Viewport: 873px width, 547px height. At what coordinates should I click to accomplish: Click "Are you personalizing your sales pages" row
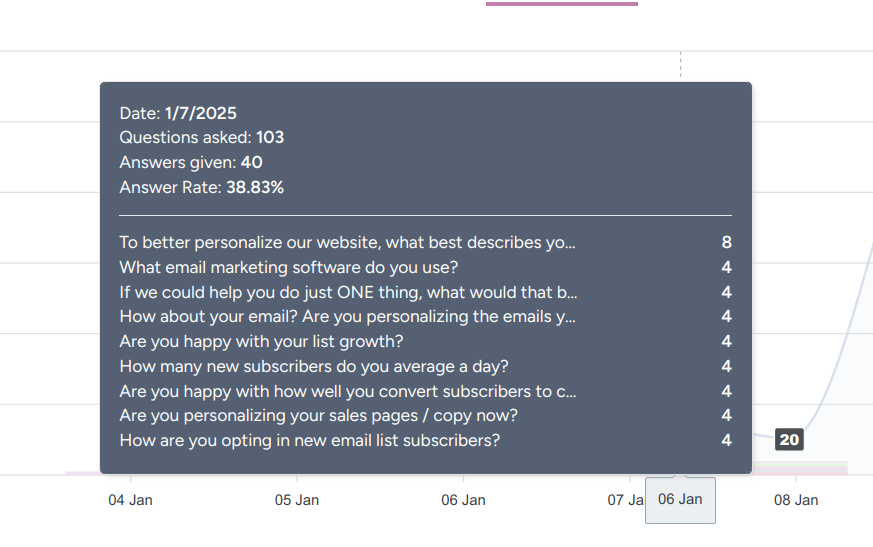[318, 415]
